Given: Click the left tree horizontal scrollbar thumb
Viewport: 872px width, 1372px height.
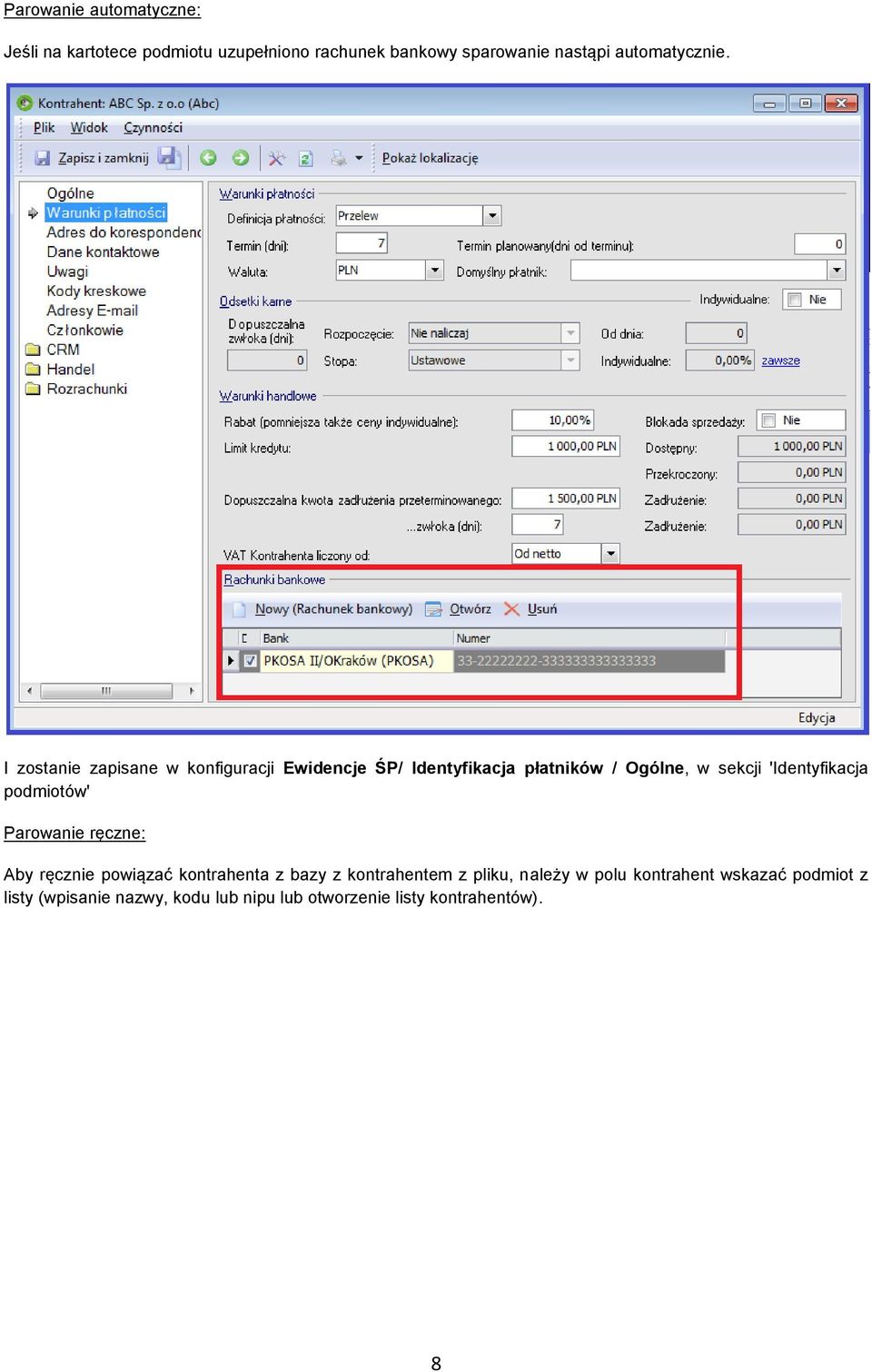Looking at the screenshot, I should [106, 691].
